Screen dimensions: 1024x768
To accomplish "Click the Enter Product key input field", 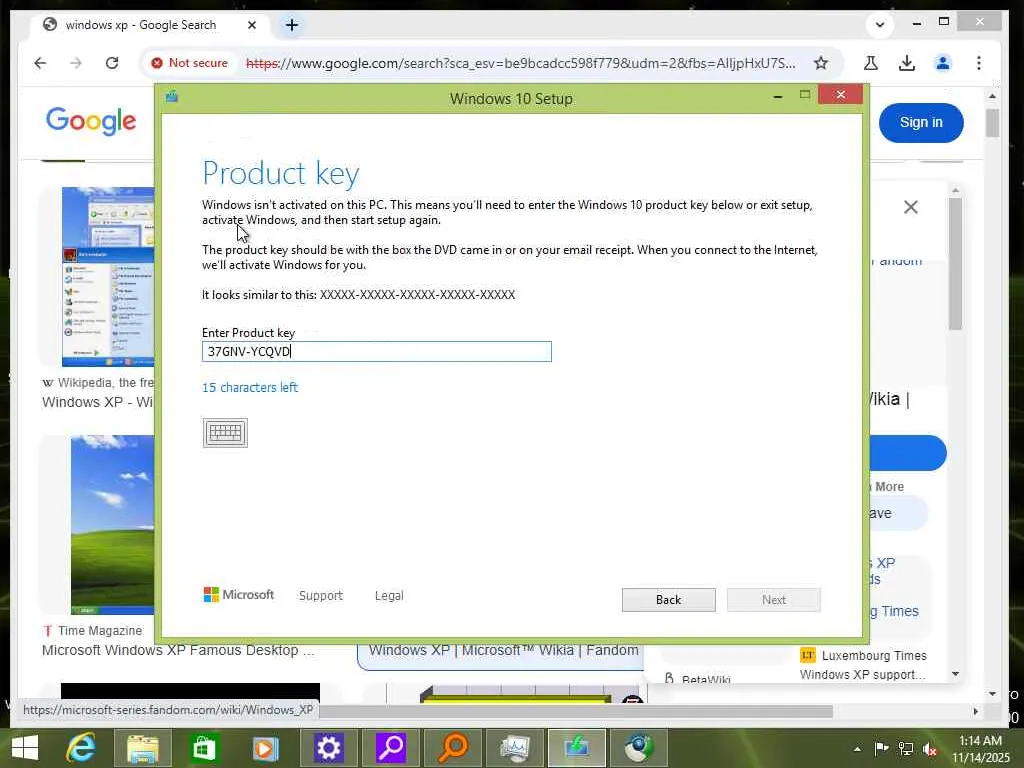I will point(377,351).
